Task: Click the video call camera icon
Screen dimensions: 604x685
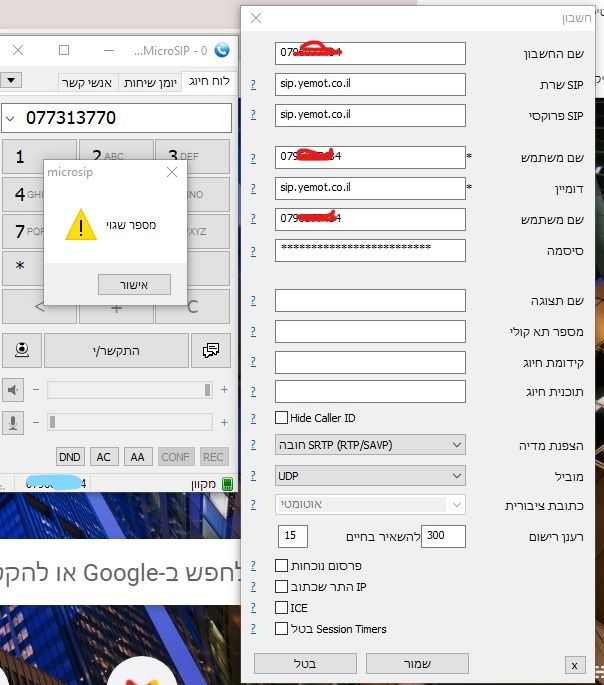Action: (x=21, y=350)
